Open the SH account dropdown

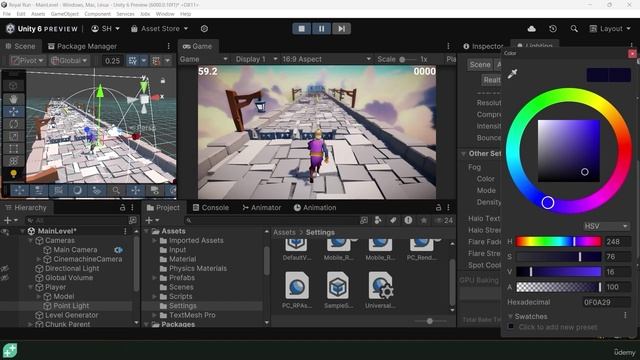(106, 29)
